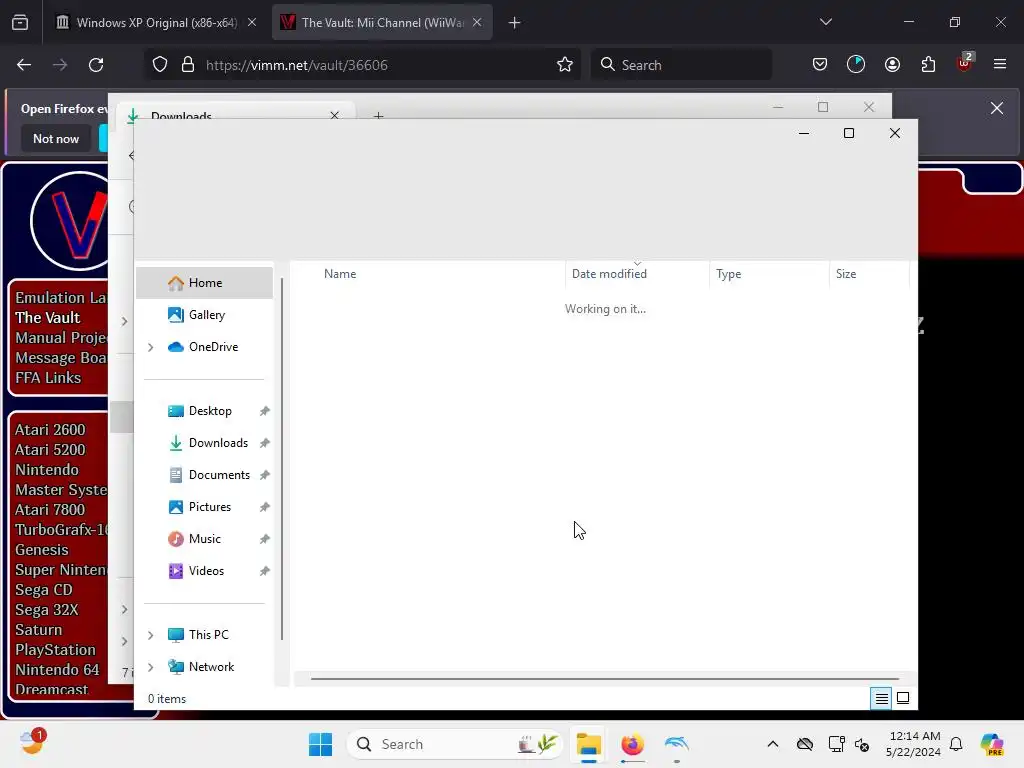Click the Not now button

coord(56,138)
